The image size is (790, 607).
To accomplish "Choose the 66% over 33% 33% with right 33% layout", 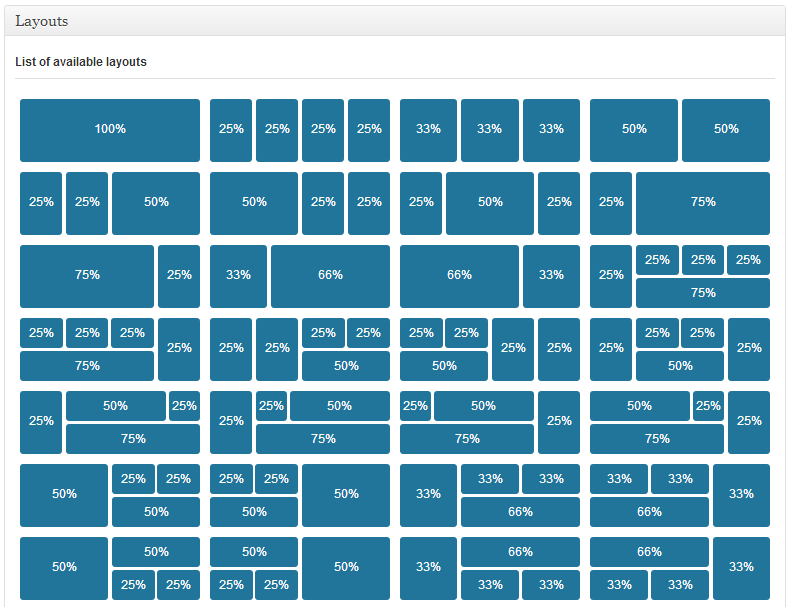I will (x=680, y=568).
